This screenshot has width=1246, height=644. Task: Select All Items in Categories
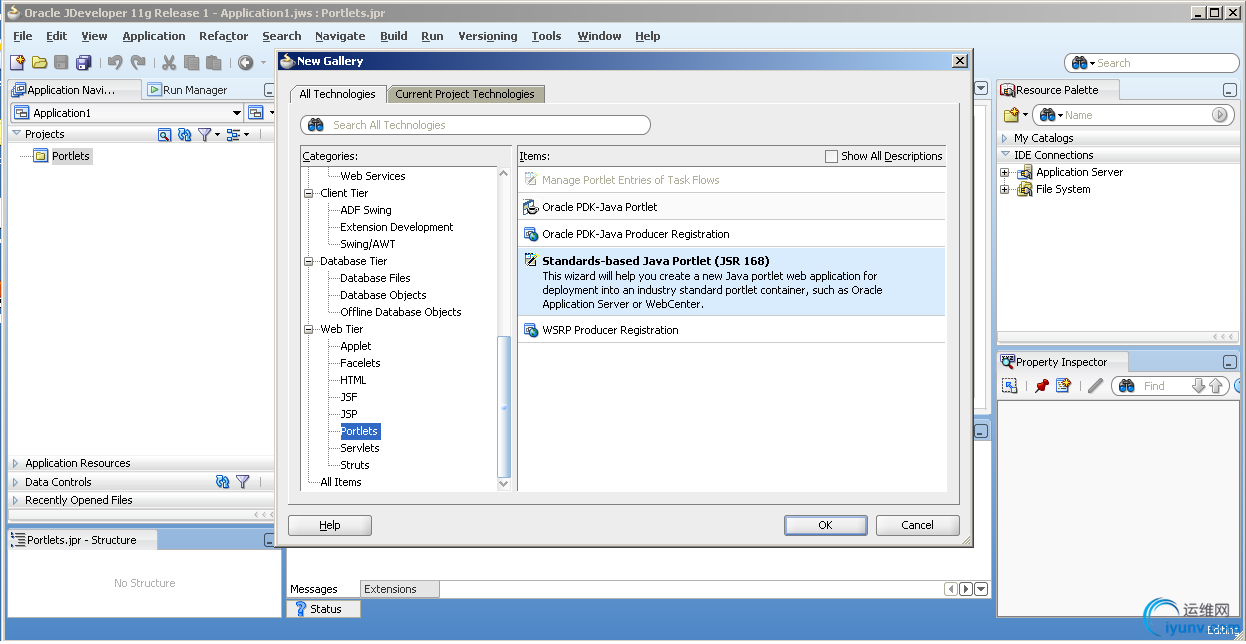[341, 482]
